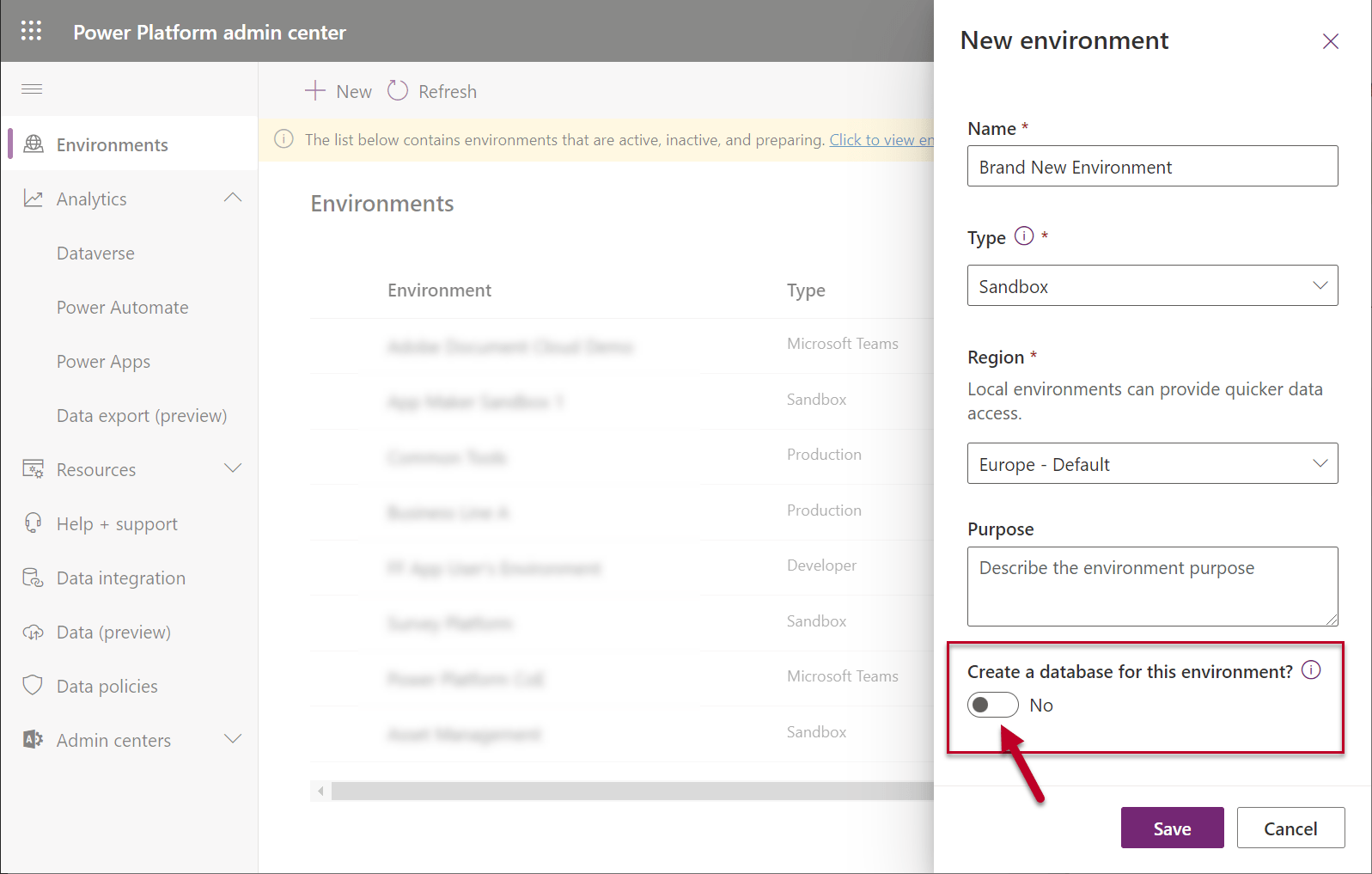The width and height of the screenshot is (1372, 874).
Task: Click the 'Power Platform admin center' title
Action: tap(210, 32)
